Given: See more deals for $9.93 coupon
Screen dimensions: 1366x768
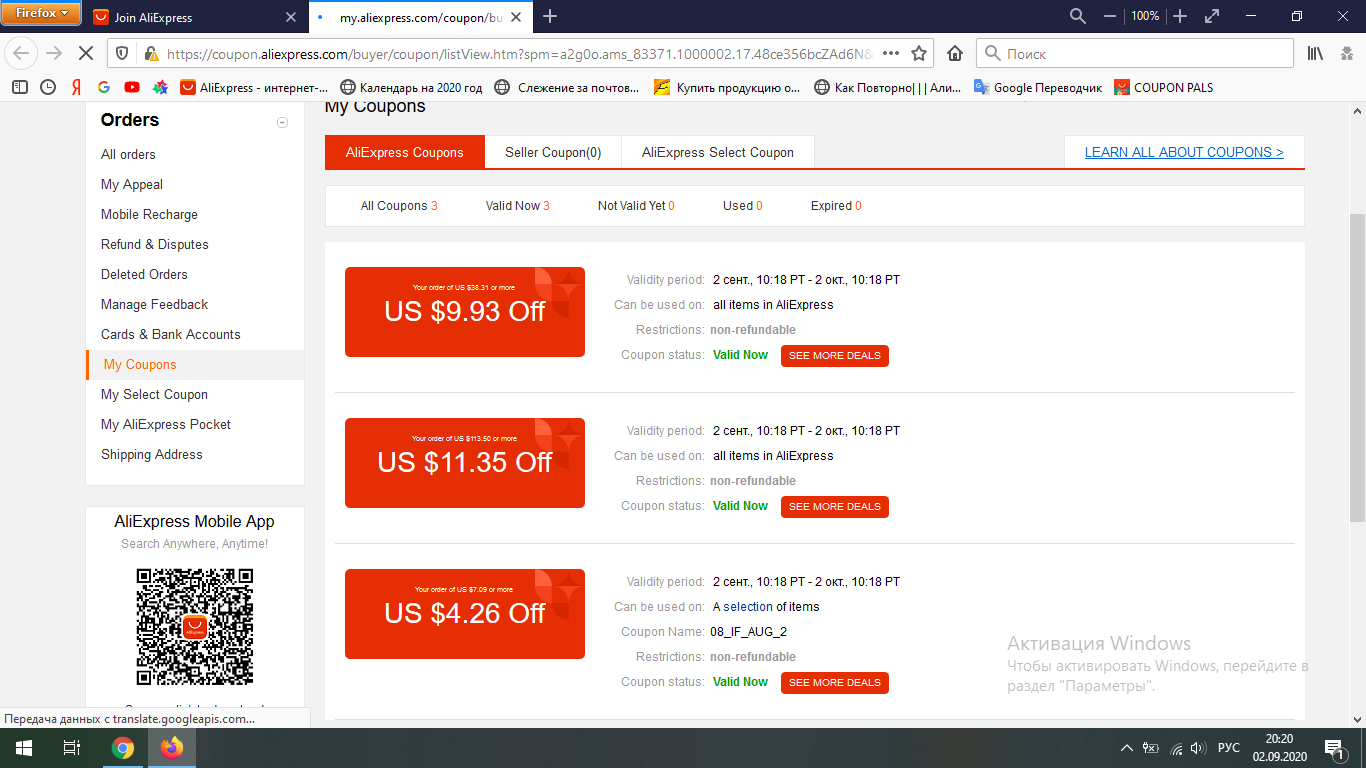Looking at the screenshot, I should [835, 355].
